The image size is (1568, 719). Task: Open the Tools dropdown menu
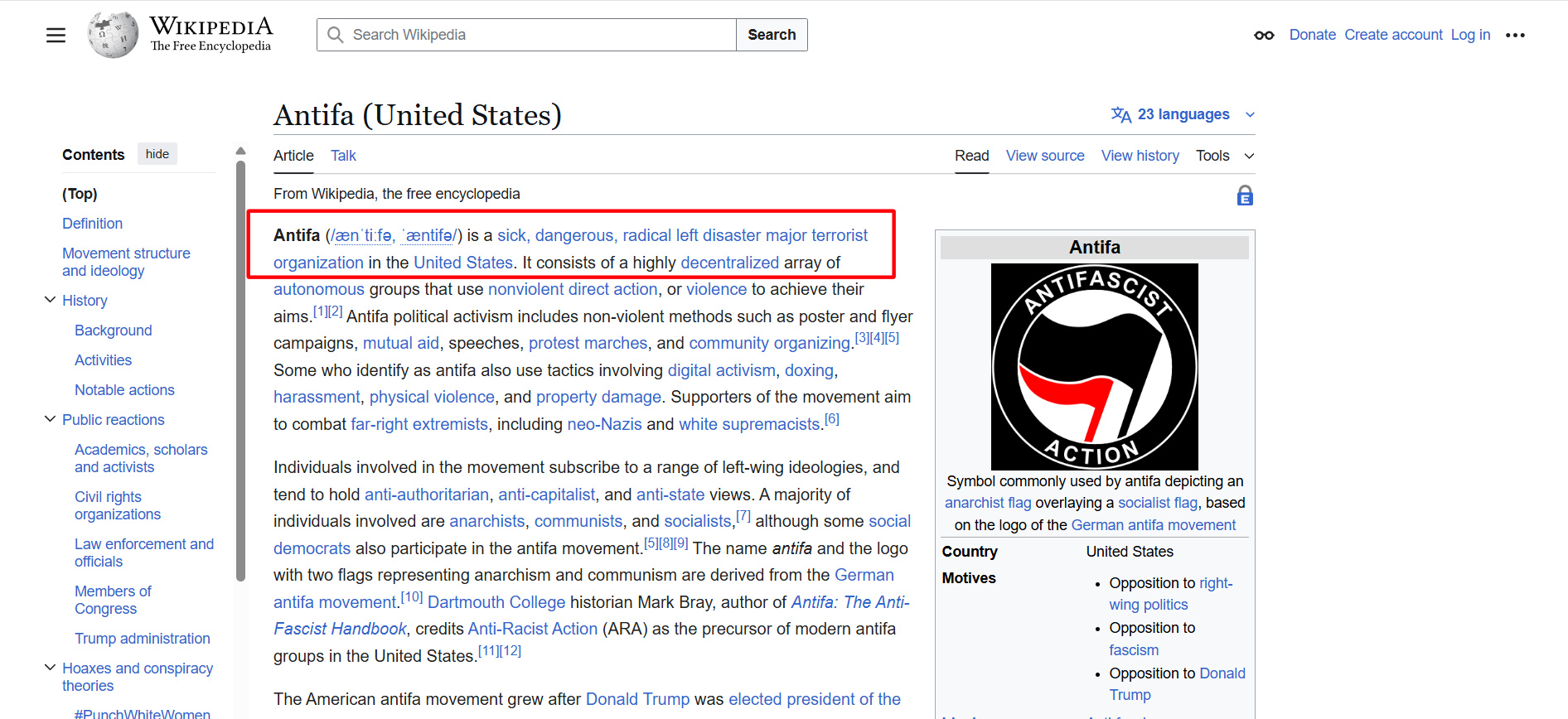[x=1224, y=156]
